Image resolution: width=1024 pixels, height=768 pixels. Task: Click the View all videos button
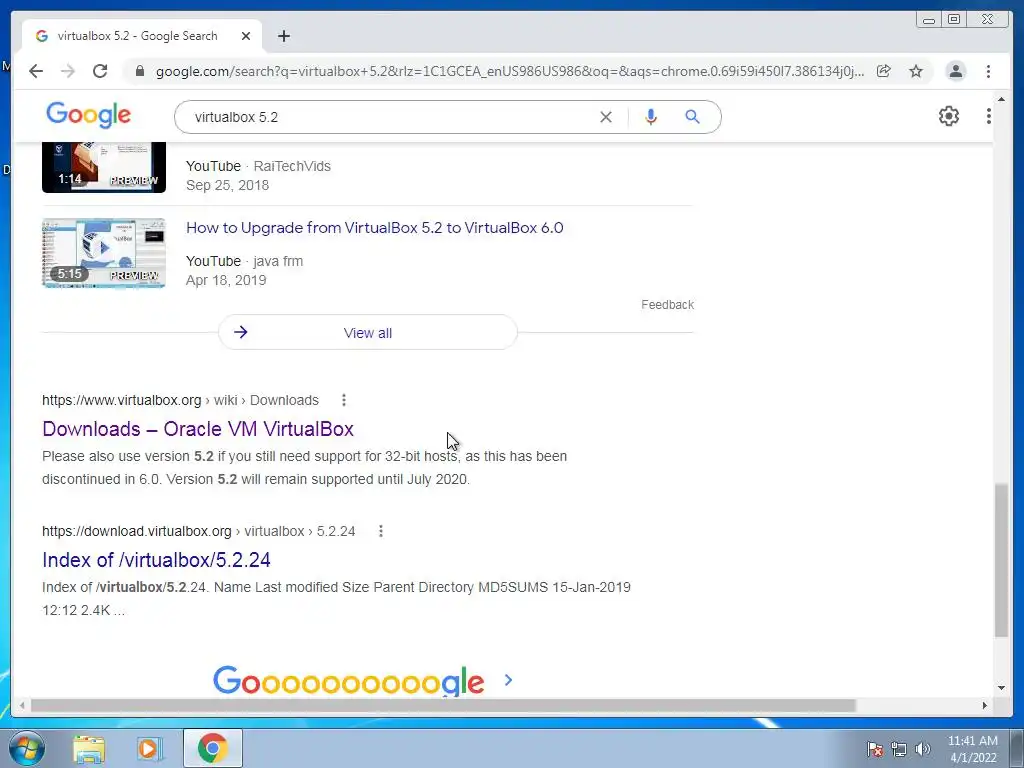[368, 332]
